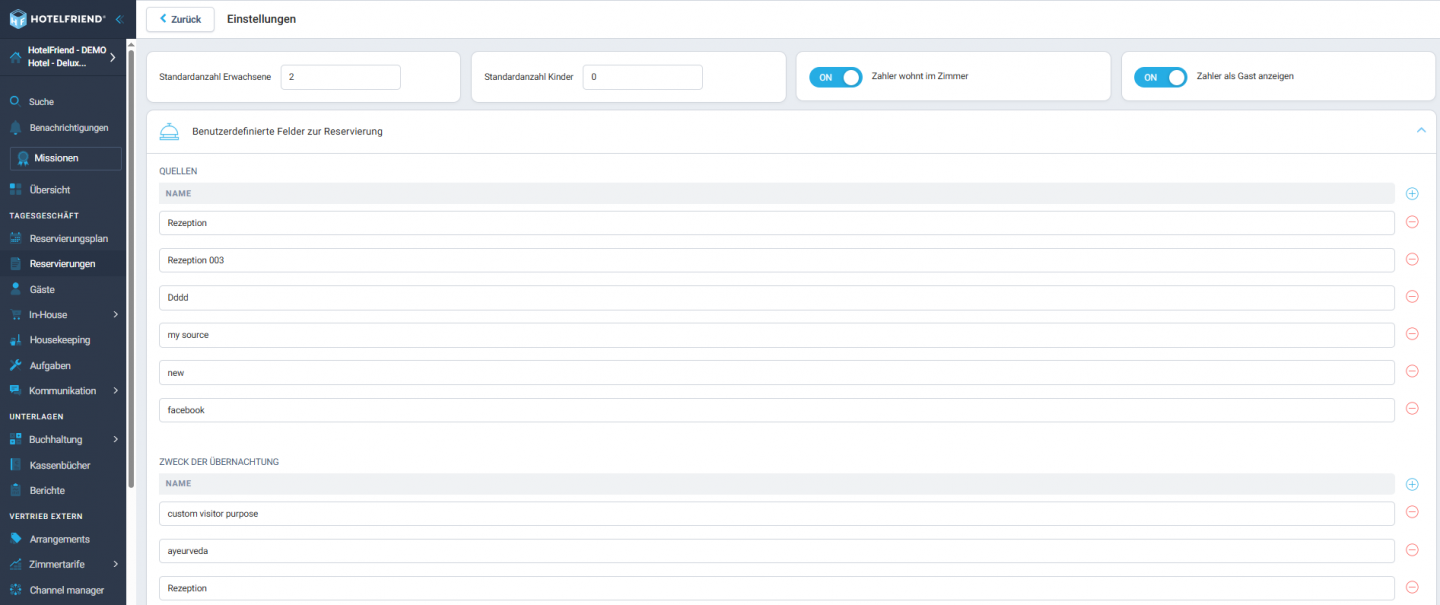
Task: Remove the 'Rezeption 003' source entry
Action: [x=1412, y=259]
